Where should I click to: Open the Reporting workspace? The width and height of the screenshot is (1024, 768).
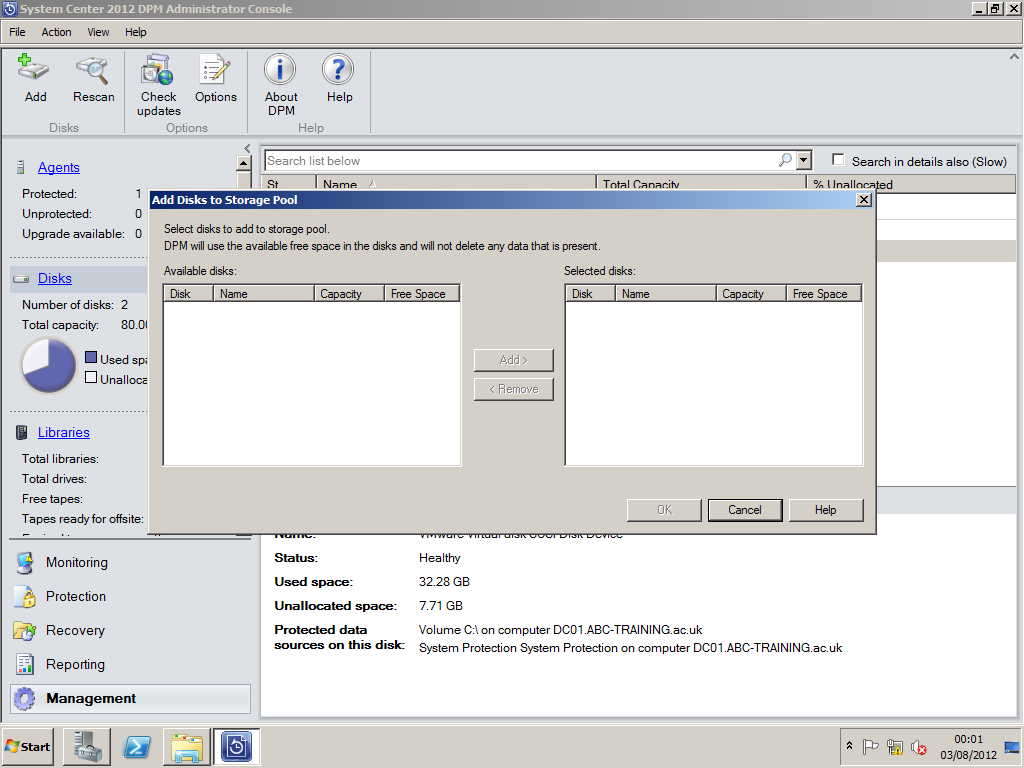point(75,664)
